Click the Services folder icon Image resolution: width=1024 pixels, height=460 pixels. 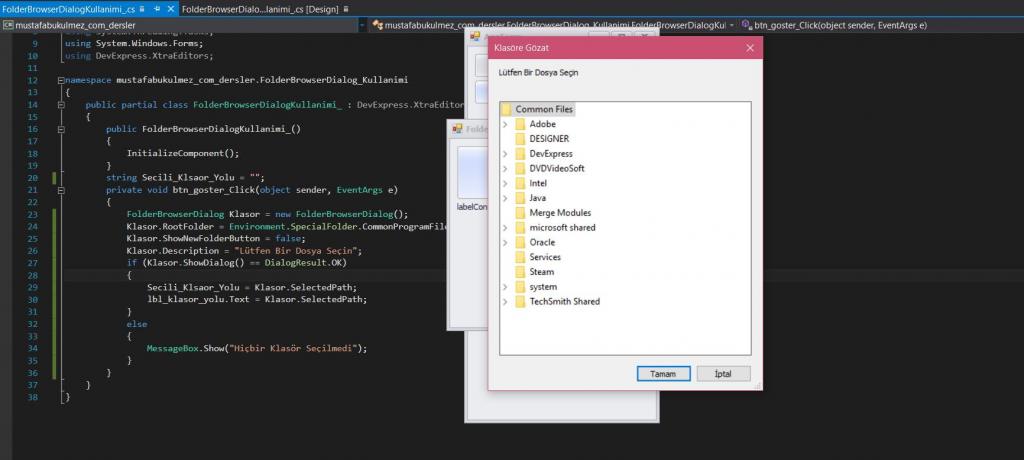coord(520,257)
